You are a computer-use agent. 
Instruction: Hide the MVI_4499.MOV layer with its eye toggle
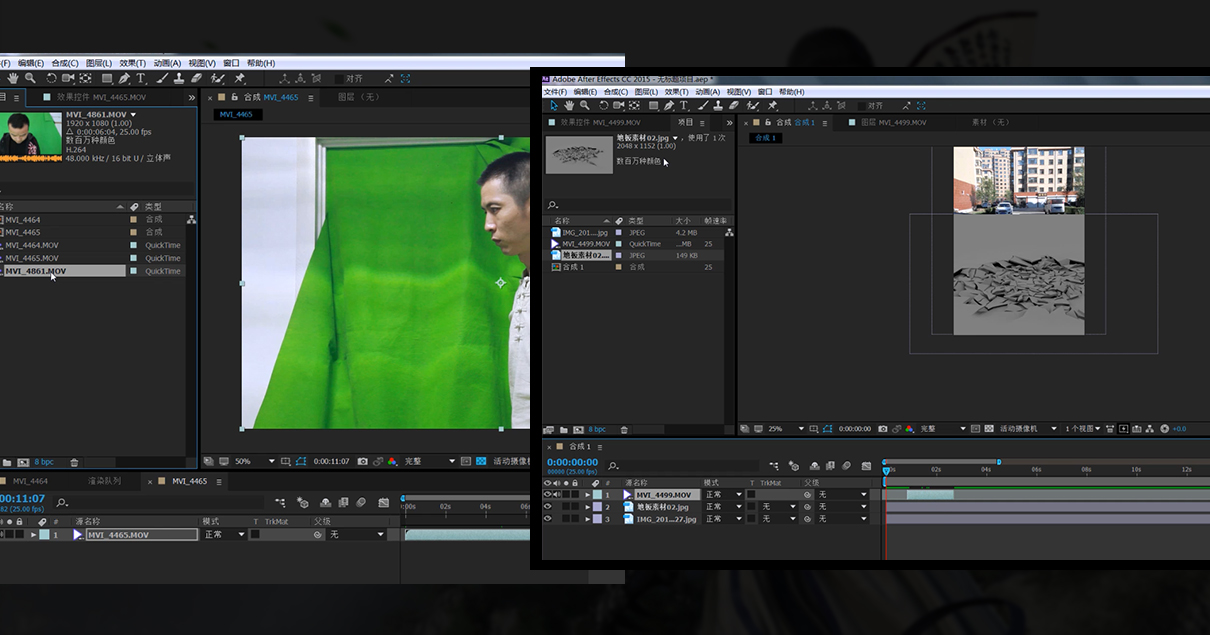click(x=547, y=494)
